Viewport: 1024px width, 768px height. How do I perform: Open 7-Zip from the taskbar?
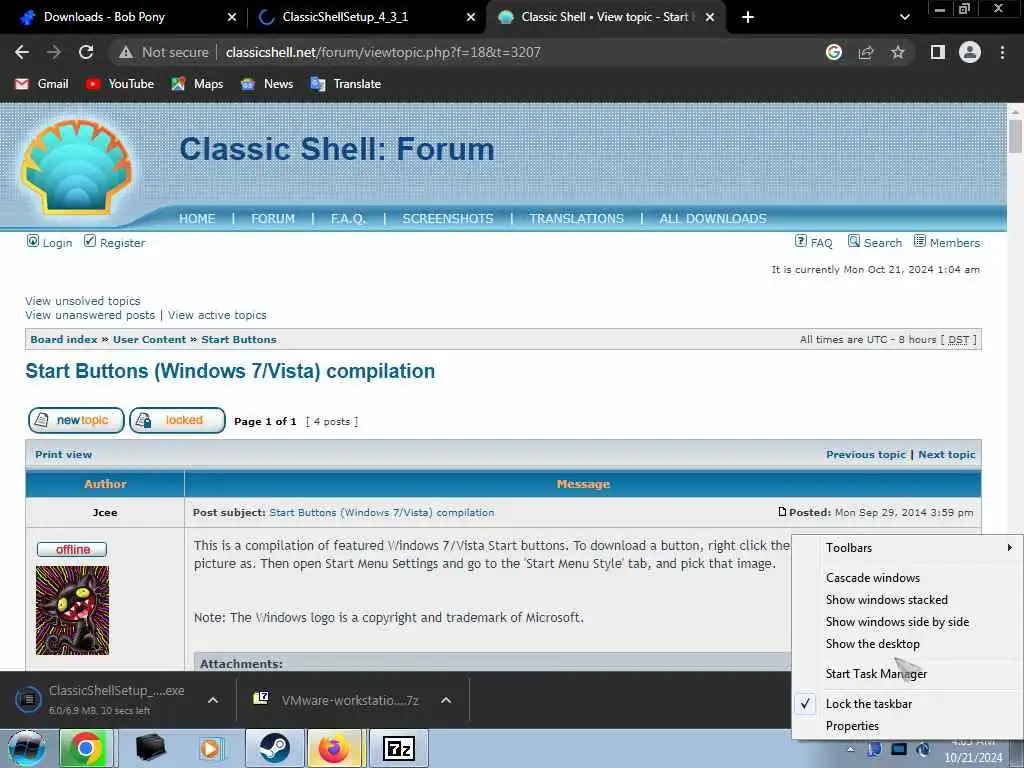click(x=398, y=748)
